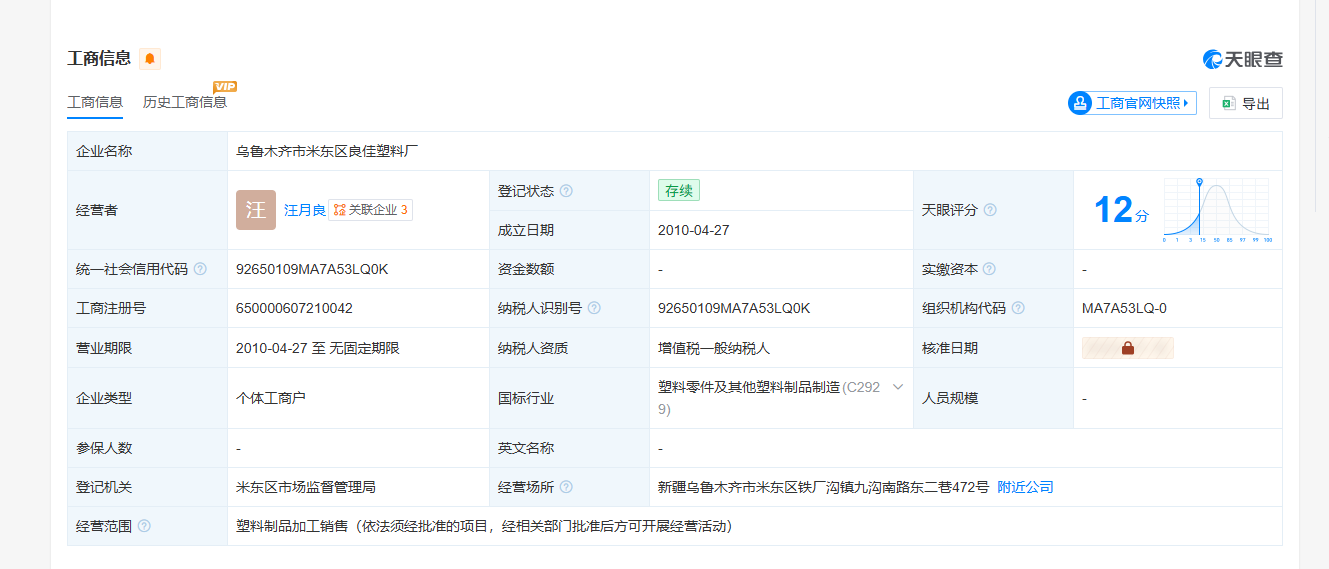
Task: Open help icon next to 登记状态
Action: coord(566,191)
